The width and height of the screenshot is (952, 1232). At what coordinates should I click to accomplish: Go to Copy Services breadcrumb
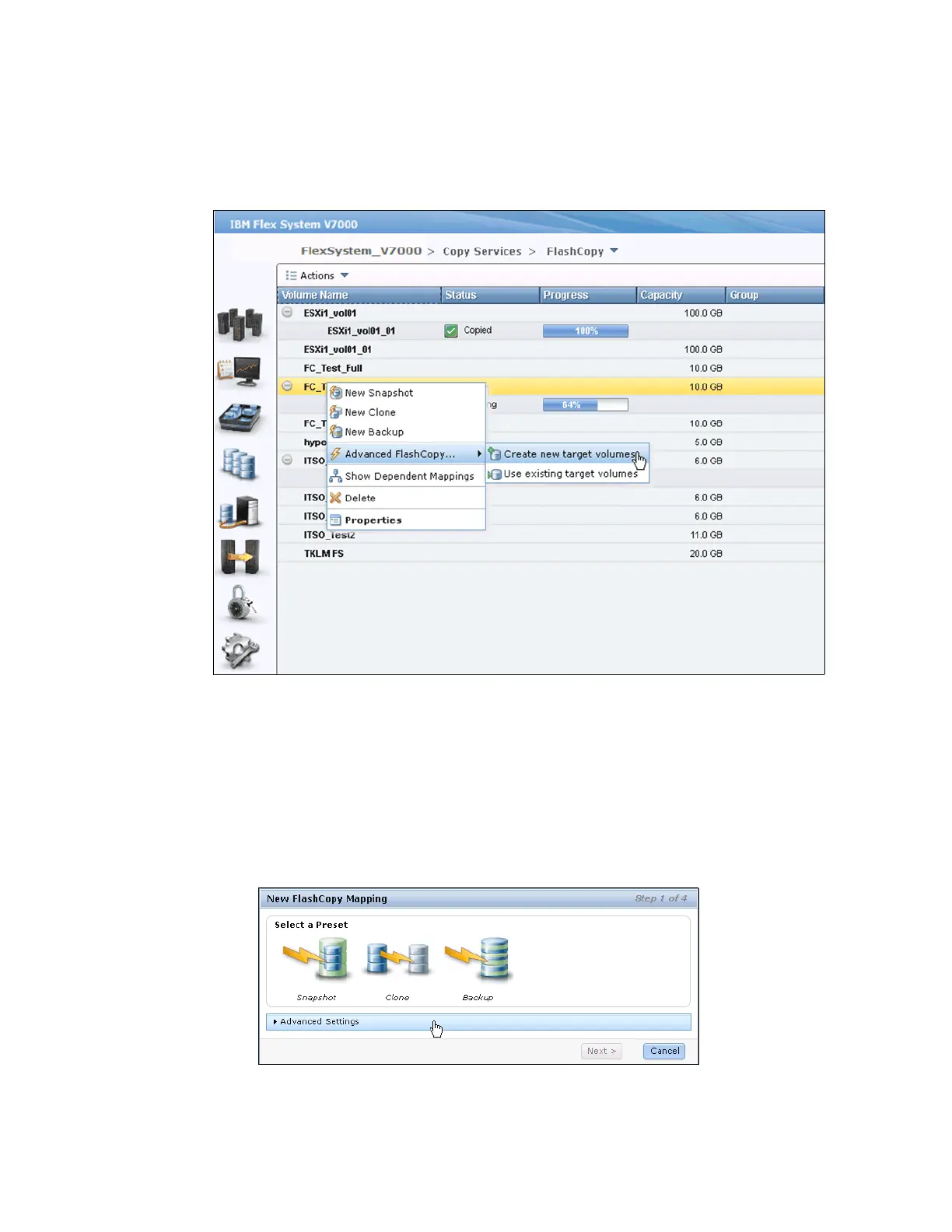click(482, 251)
